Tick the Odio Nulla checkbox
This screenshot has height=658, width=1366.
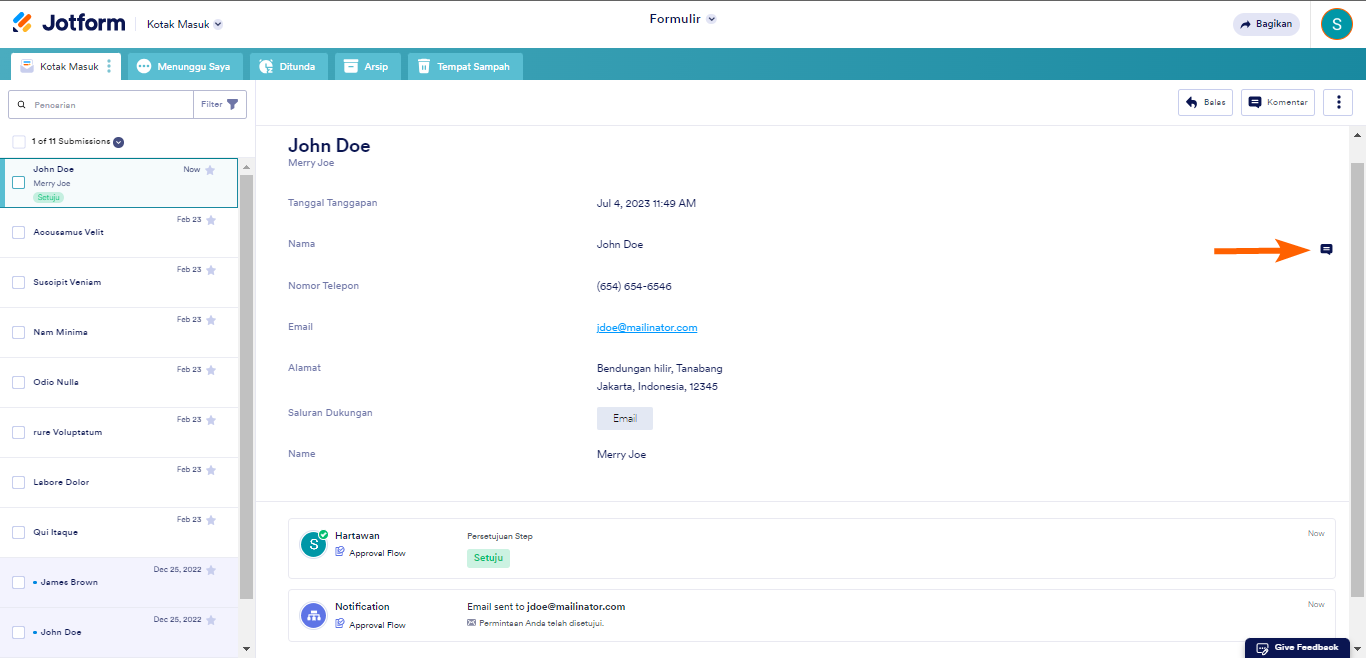18,382
